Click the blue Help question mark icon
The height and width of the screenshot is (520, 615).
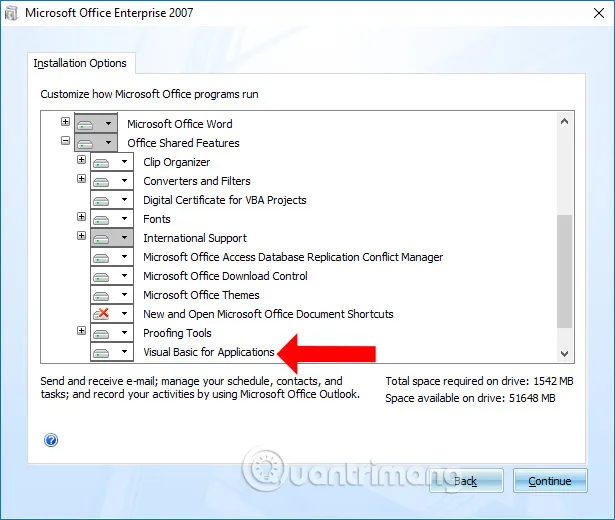click(x=51, y=440)
